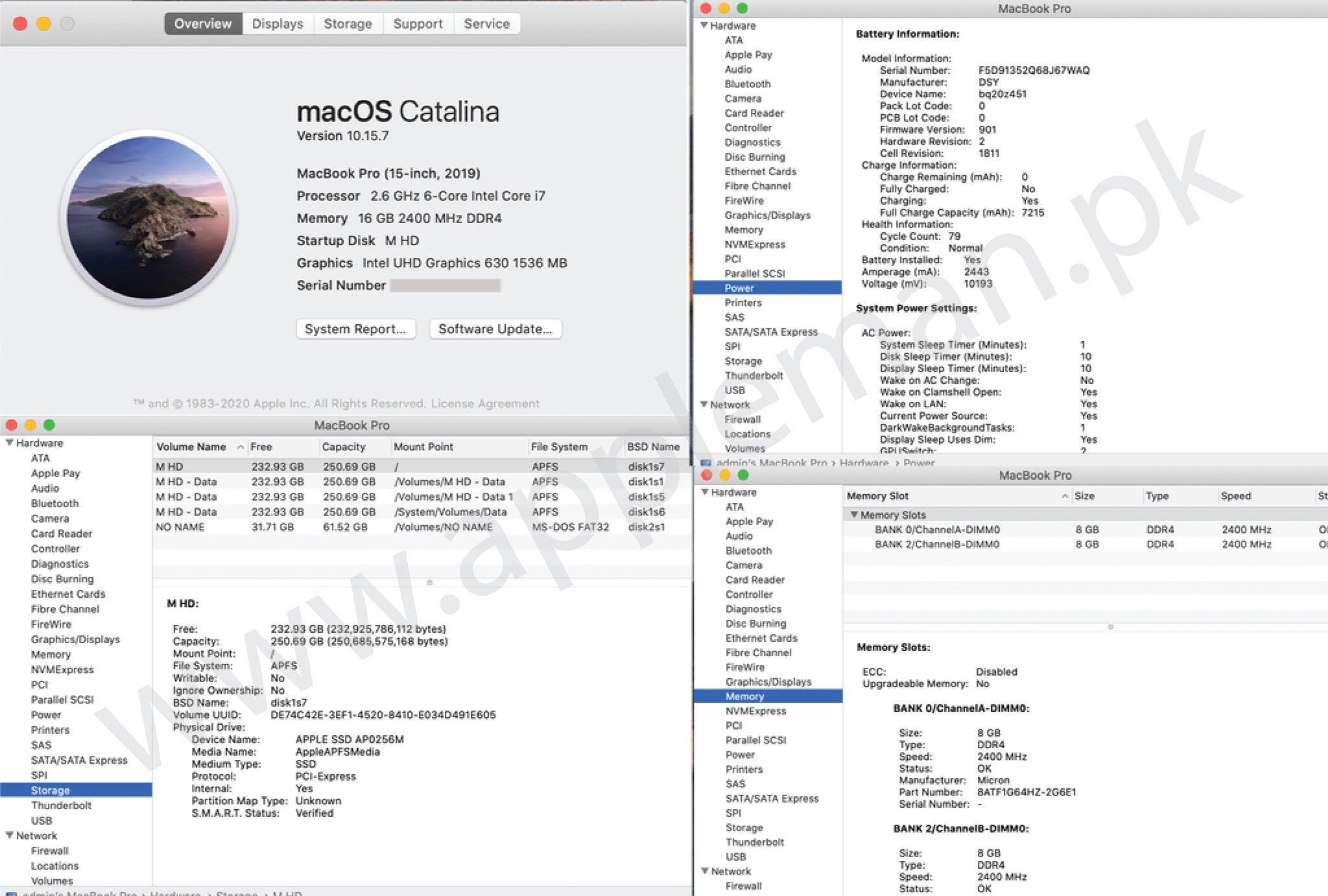Image resolution: width=1328 pixels, height=896 pixels.
Task: Collapse Hardware tree in the Power window
Action: (704, 25)
